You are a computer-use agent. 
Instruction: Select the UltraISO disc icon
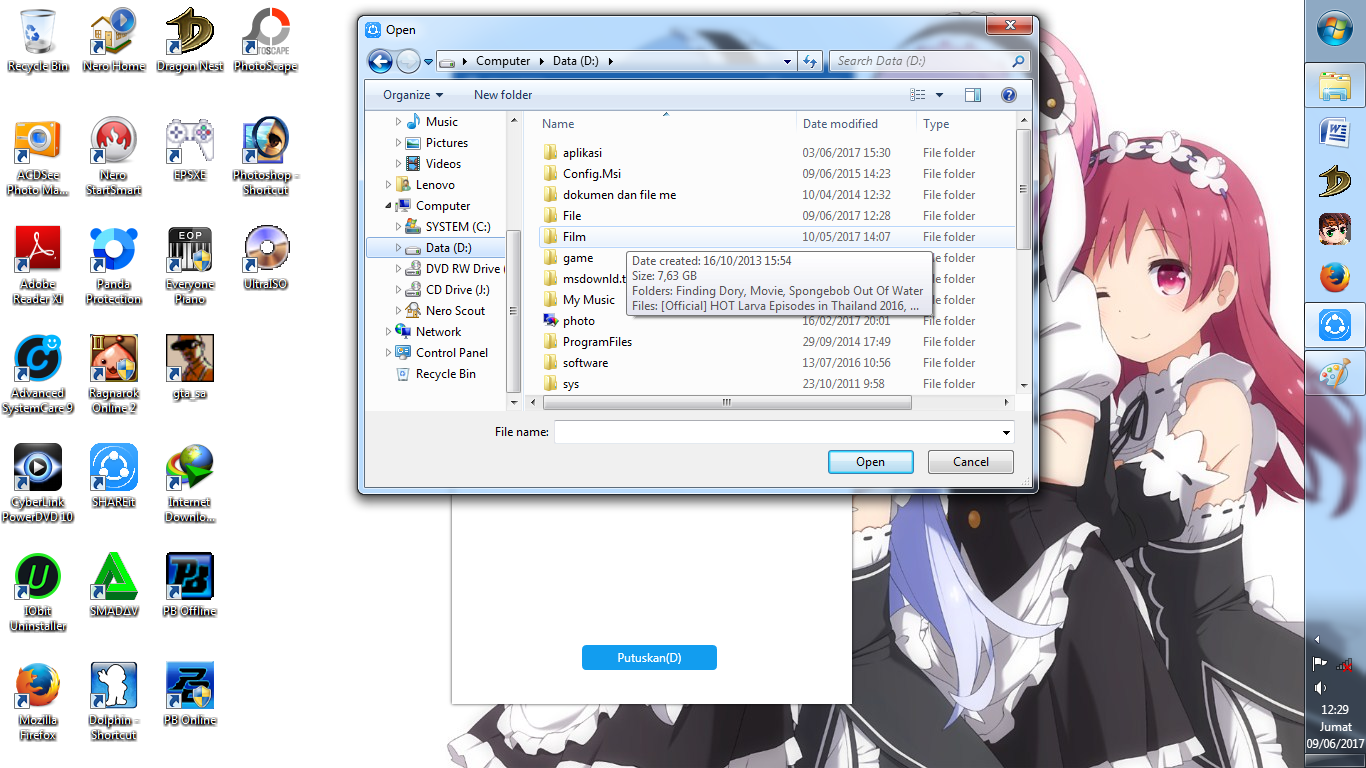click(266, 258)
